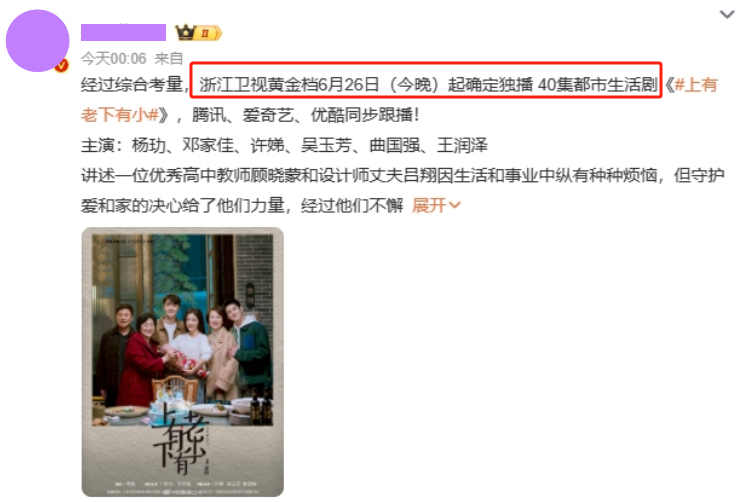Open the orange 老下有小# hashtag on second line
This screenshot has height=502, width=745.
(x=120, y=114)
